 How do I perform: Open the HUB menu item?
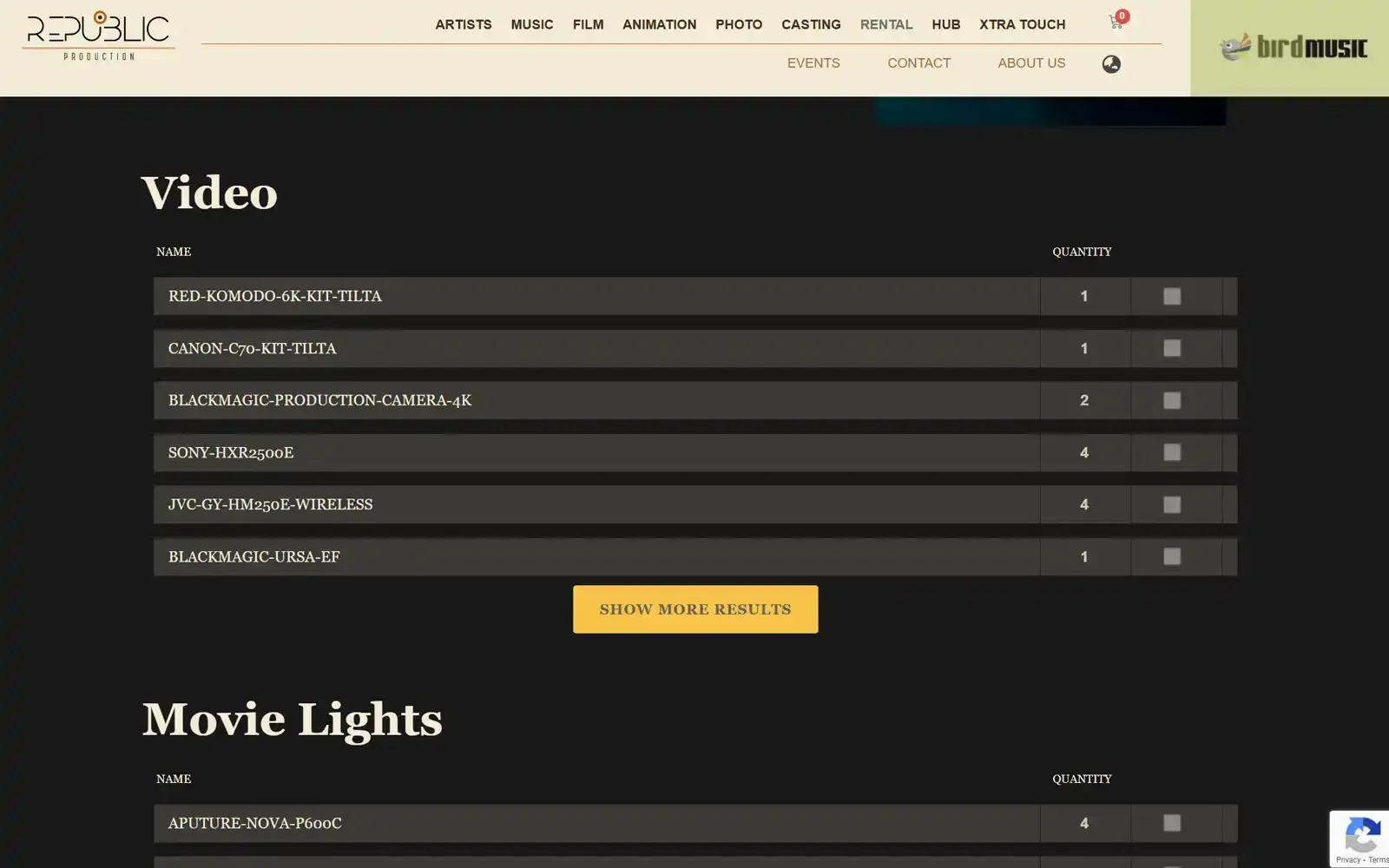[946, 24]
